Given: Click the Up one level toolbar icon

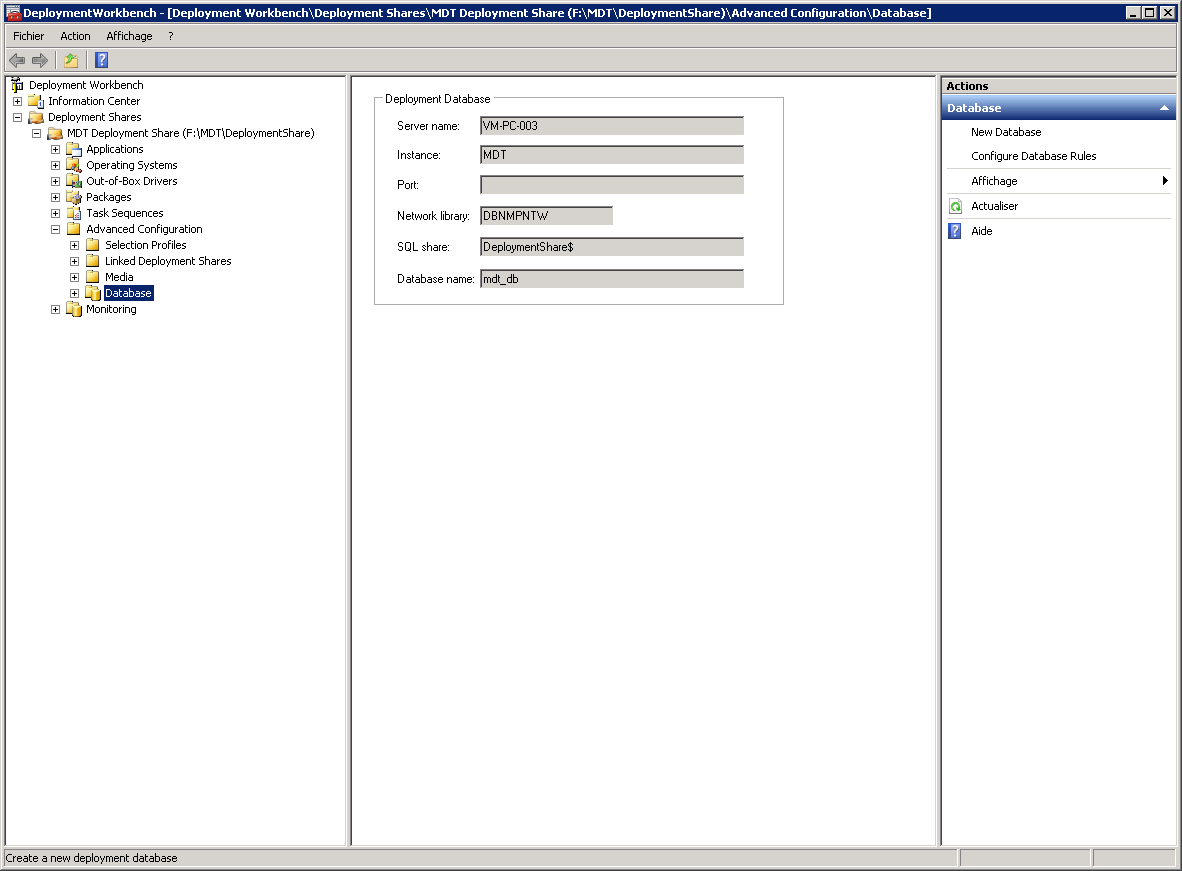Looking at the screenshot, I should coord(71,60).
